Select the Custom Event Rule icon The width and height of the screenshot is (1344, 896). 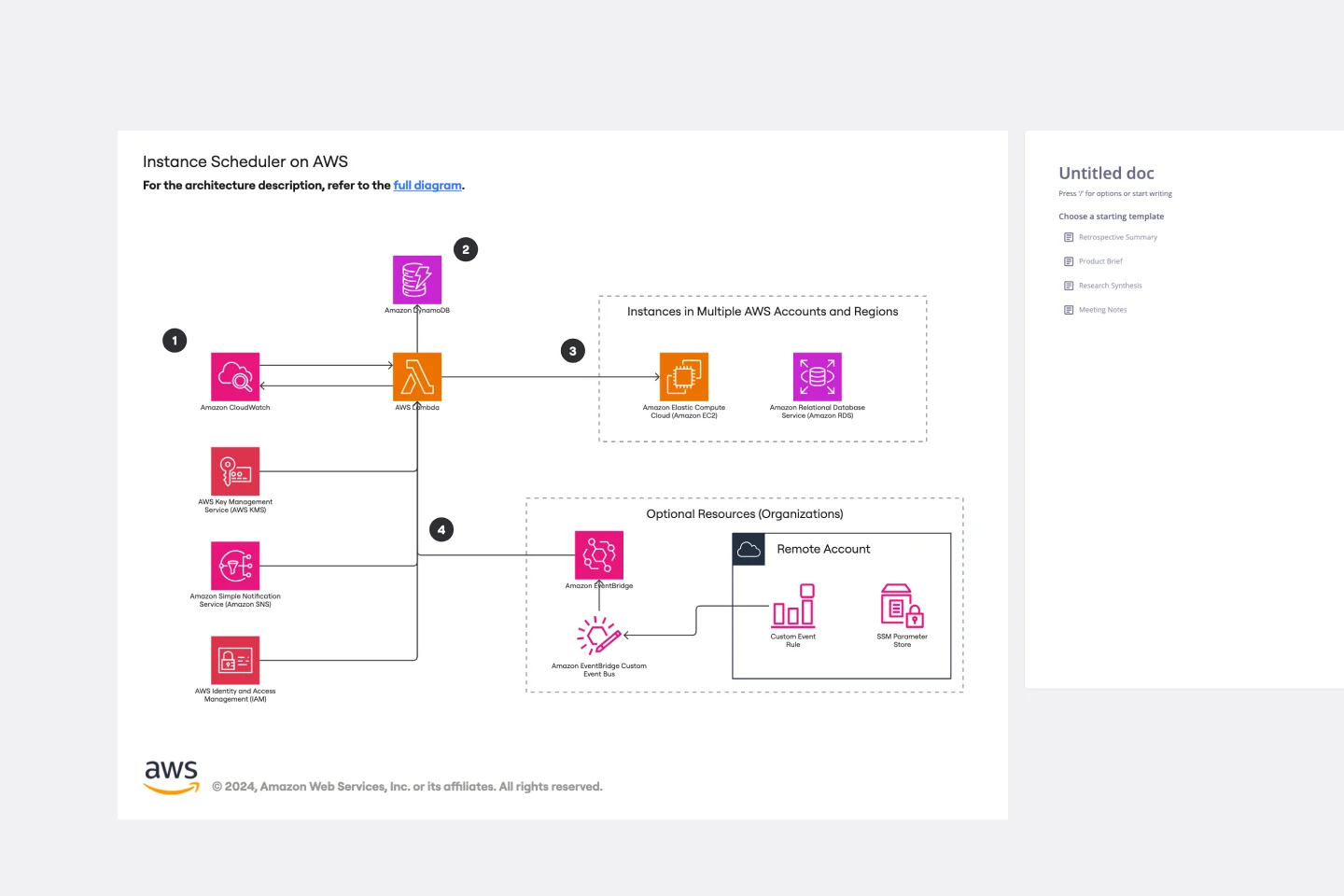[793, 606]
